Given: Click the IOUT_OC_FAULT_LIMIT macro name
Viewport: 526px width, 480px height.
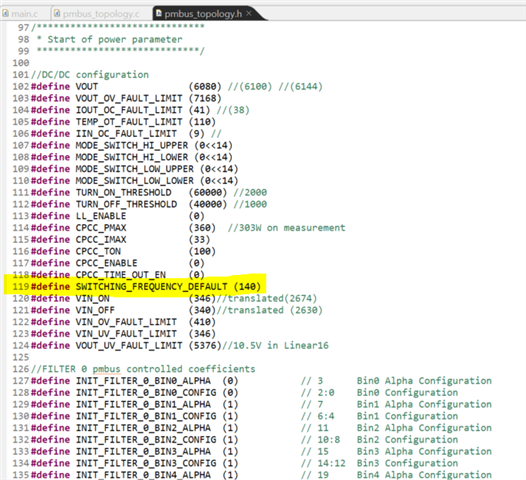Looking at the screenshot, I should pos(129,110).
